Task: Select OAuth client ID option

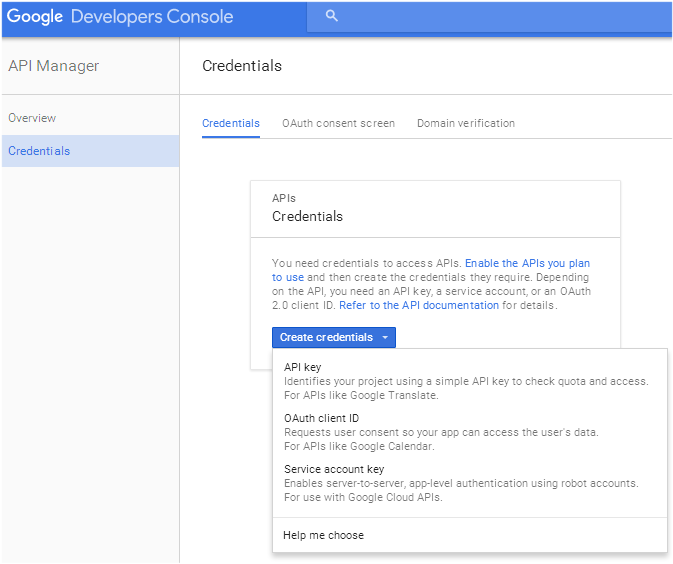Action: point(321,418)
